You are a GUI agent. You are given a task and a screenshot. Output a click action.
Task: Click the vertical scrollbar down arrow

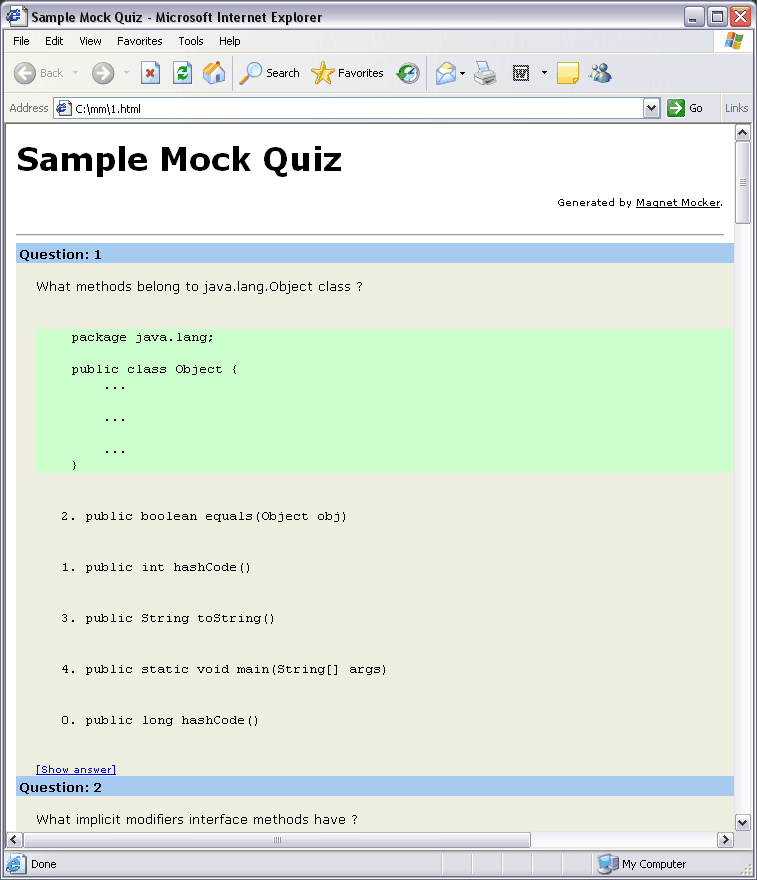click(x=742, y=823)
